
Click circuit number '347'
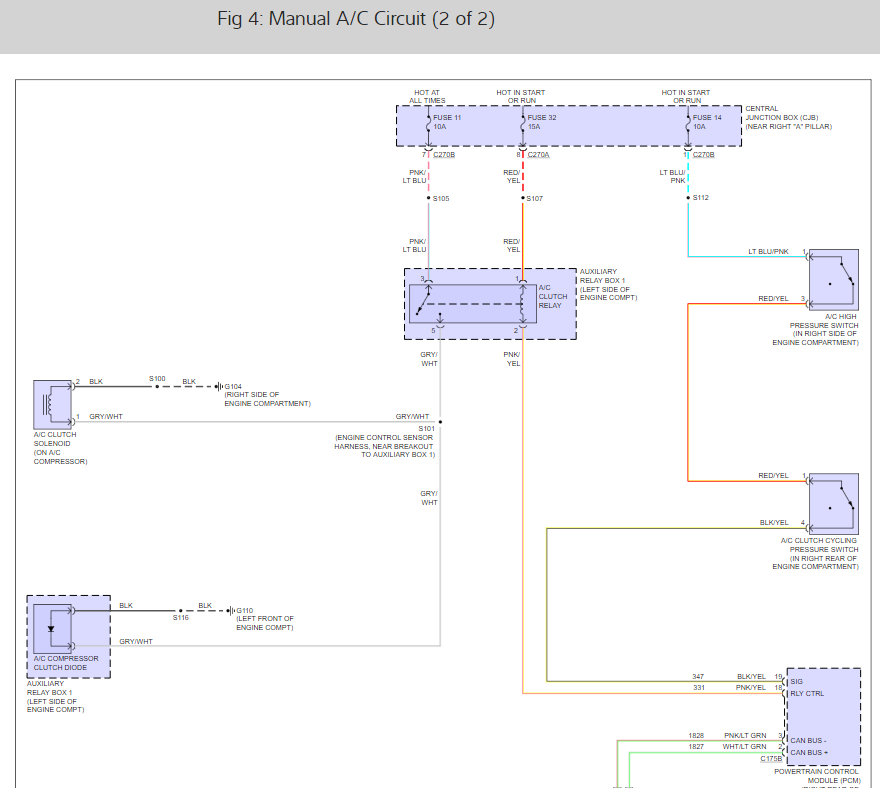[698, 676]
